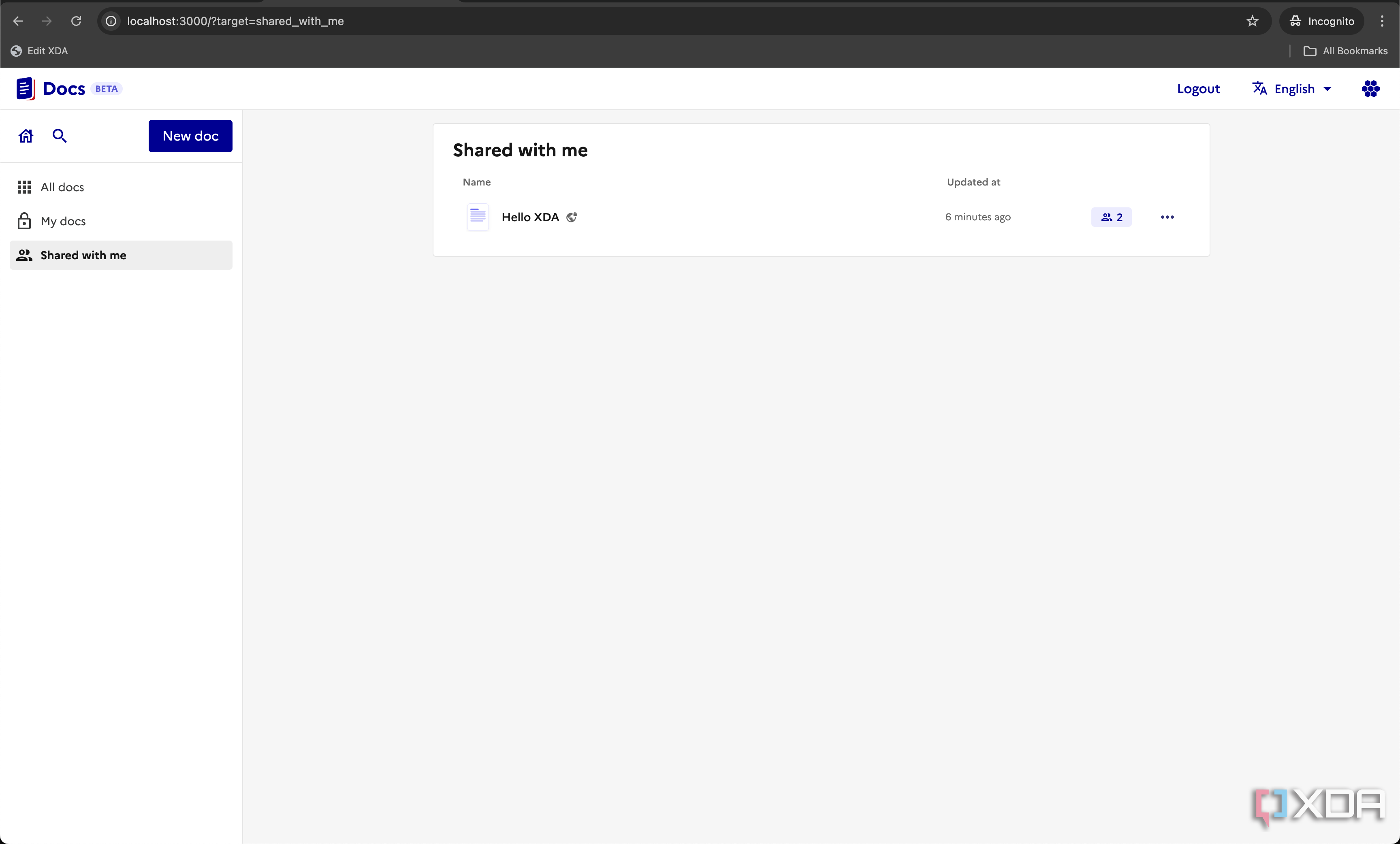This screenshot has width=1400, height=844.
Task: Bookmark this page with the star icon
Action: pos(1252,21)
